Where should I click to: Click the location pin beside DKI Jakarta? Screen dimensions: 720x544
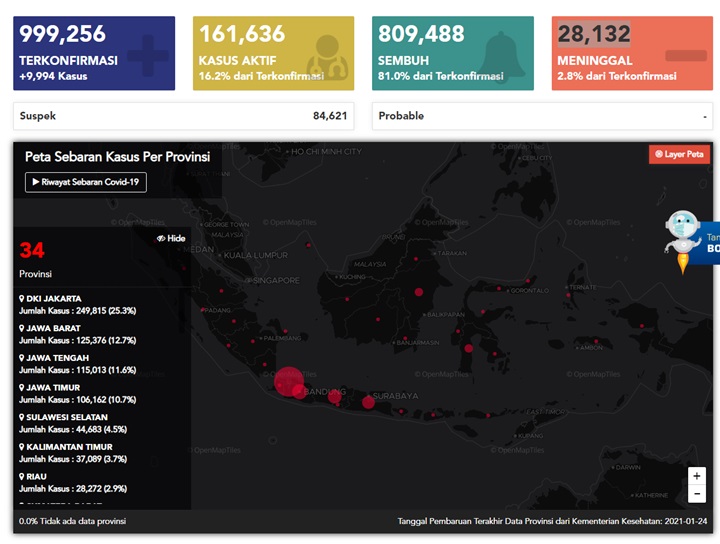[22, 298]
